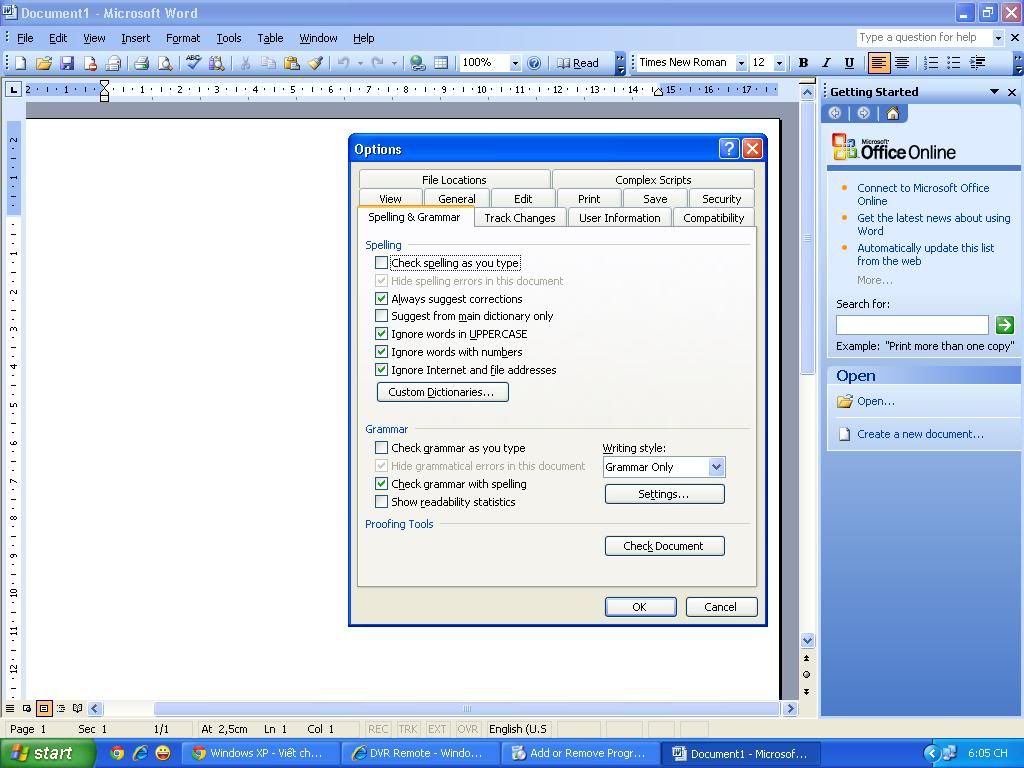Toggle Underline formatting
The width and height of the screenshot is (1024, 768).
tap(849, 63)
